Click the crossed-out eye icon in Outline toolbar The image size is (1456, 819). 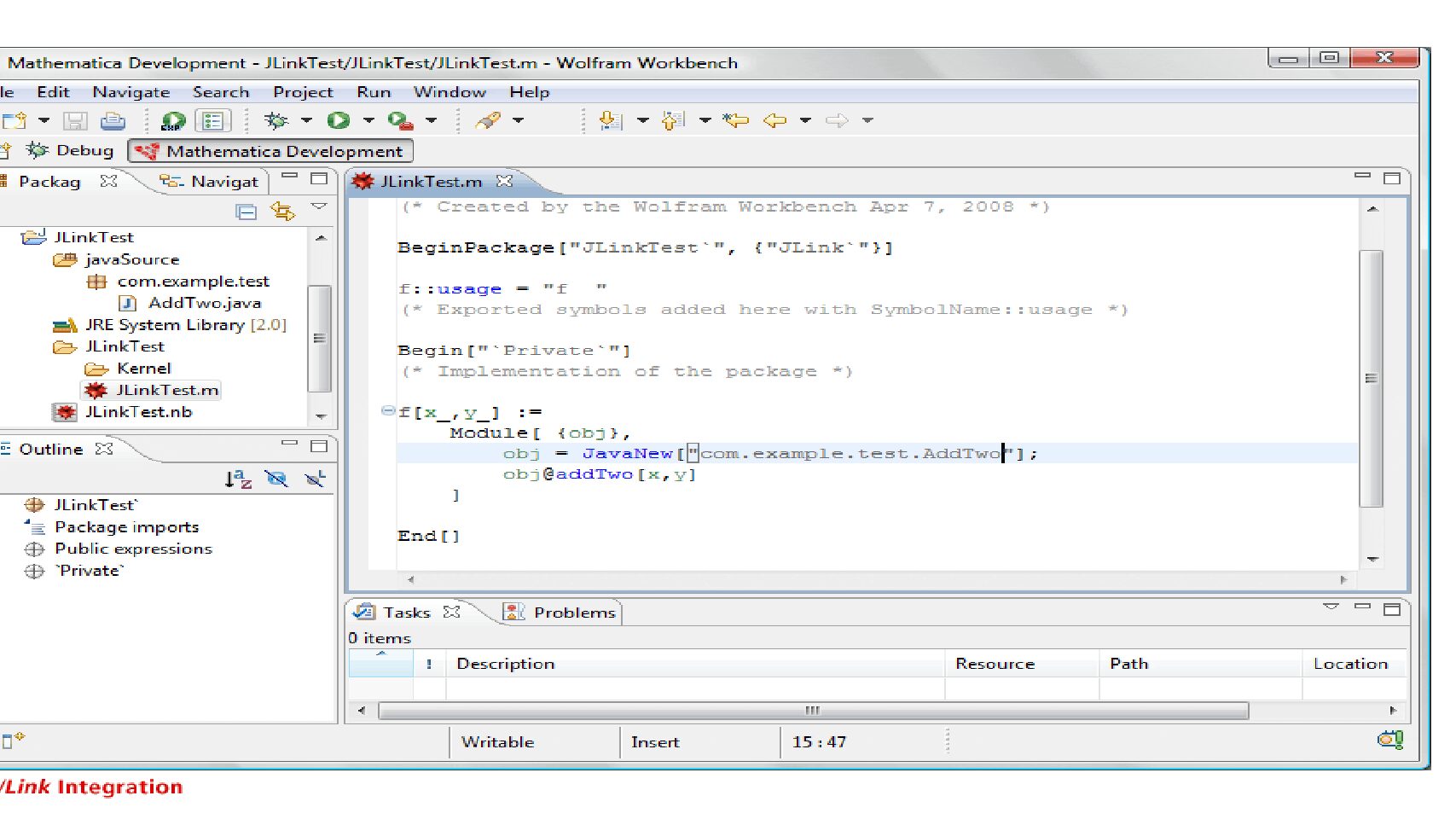tap(276, 479)
